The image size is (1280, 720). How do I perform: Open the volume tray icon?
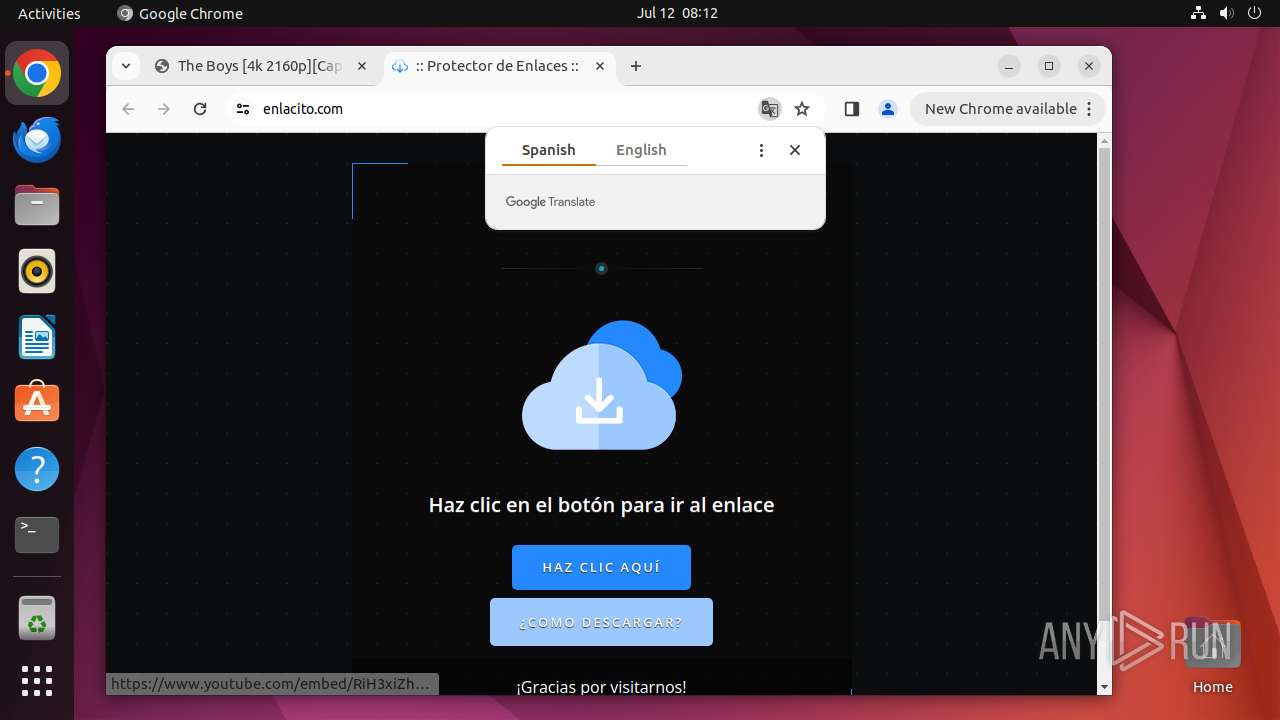point(1226,13)
